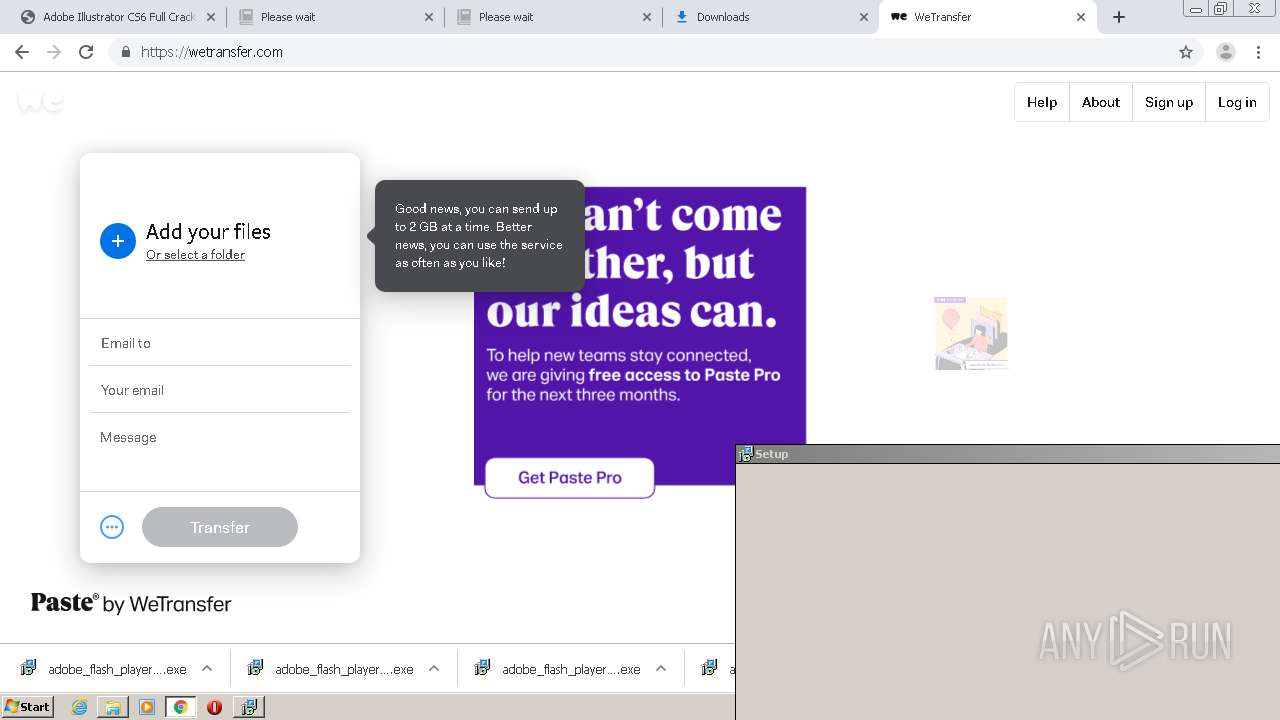Expand options for first adobe_flash_player download
Image resolution: width=1280 pixels, height=720 pixels.
tap(207, 669)
